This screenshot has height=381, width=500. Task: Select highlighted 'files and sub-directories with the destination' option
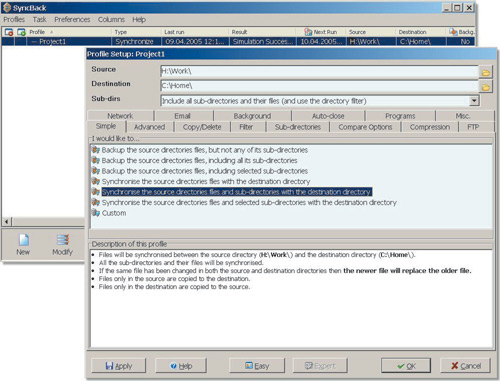tap(237, 192)
